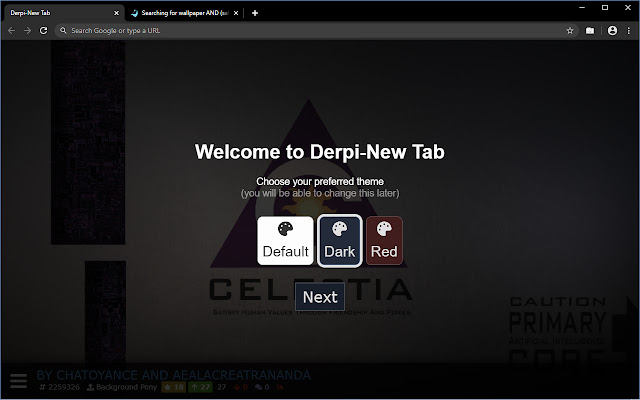Screen dimensions: 640x400
Task: Open the comments count icon
Action: (262, 387)
